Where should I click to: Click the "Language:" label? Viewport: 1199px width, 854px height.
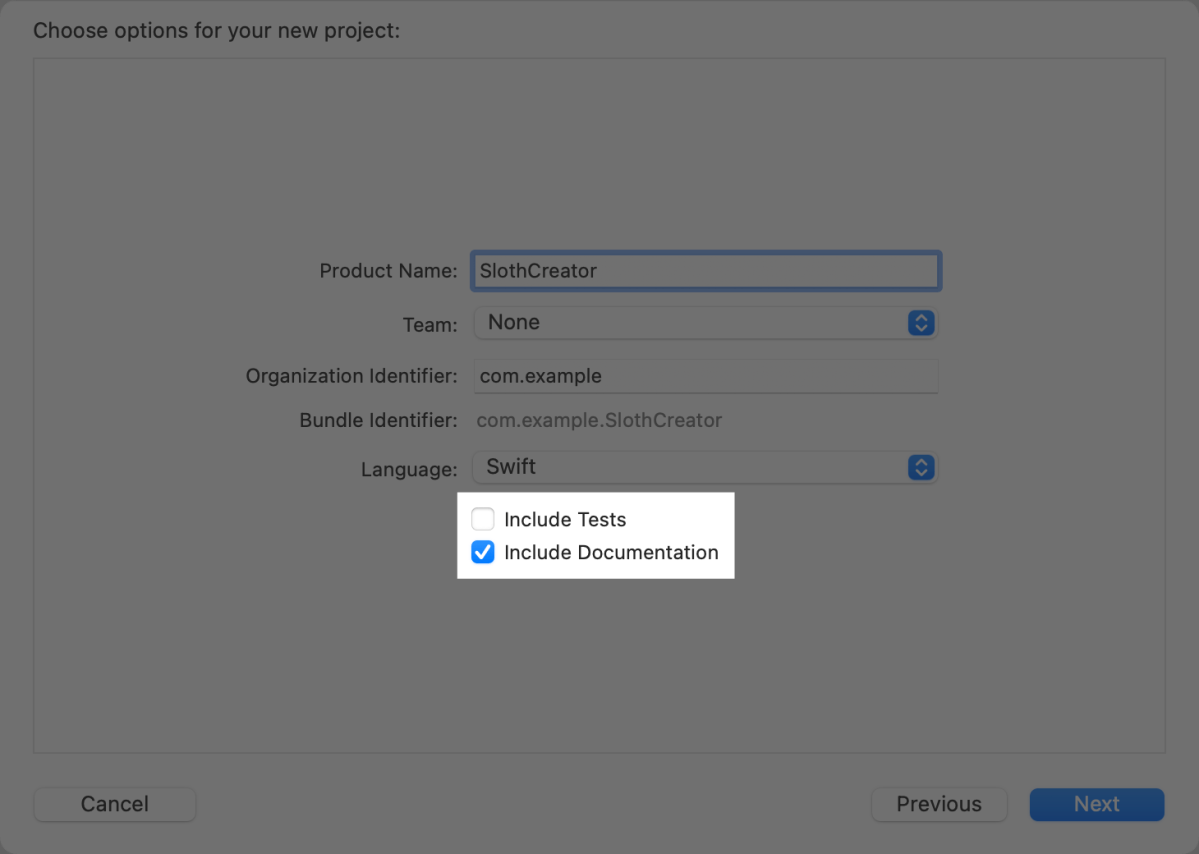tap(409, 469)
